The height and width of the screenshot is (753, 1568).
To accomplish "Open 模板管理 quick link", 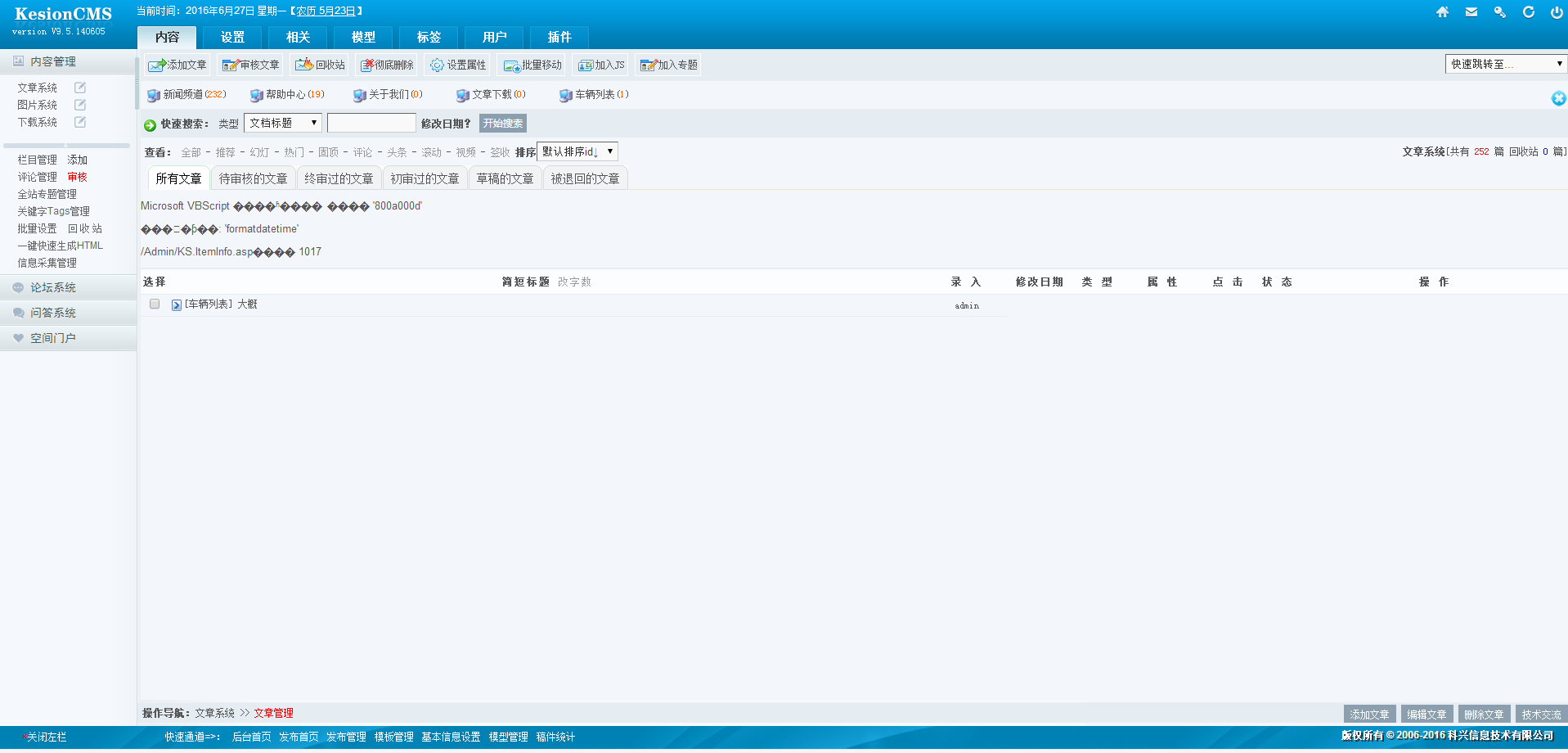I will tap(393, 737).
